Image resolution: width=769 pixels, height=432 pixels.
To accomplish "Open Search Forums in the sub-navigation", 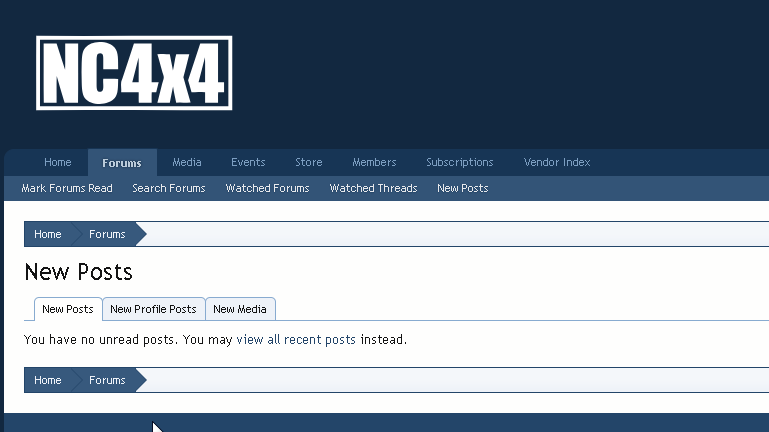I will tap(168, 188).
